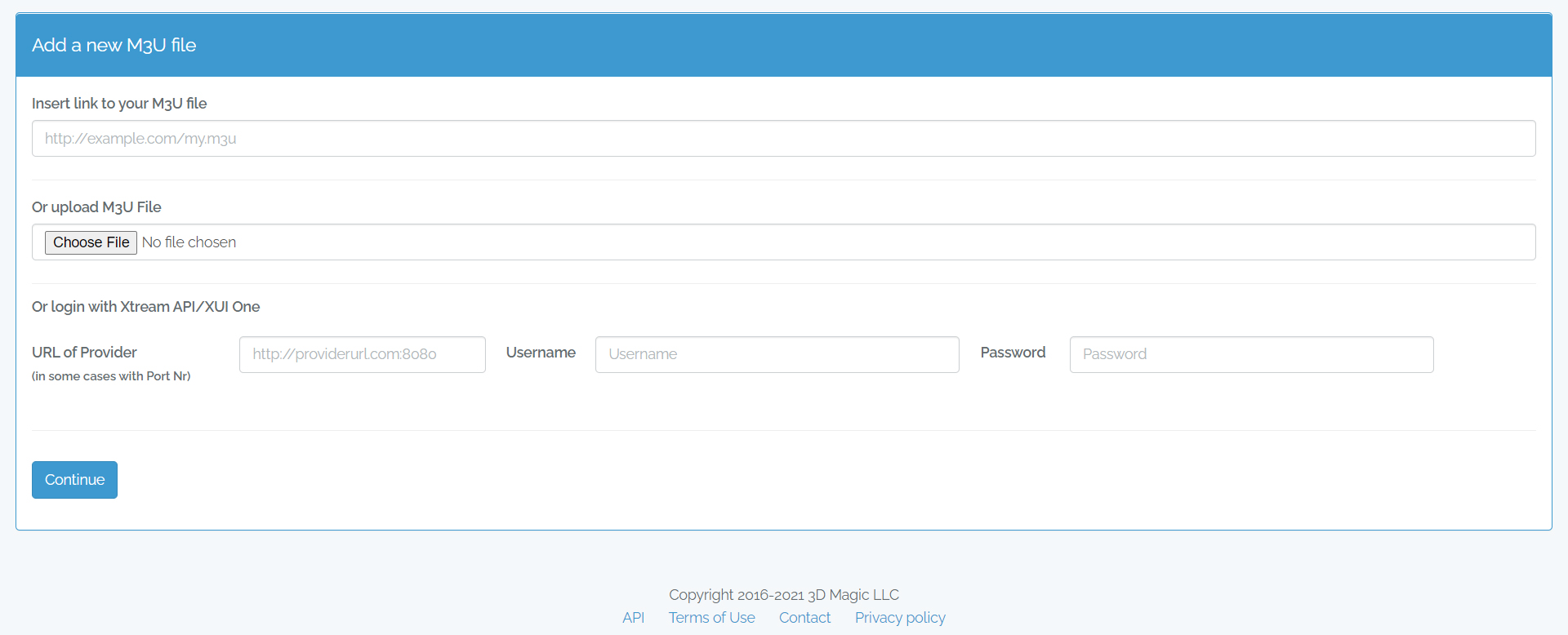
Task: Click the 'No file chosen' text
Action: 189,242
